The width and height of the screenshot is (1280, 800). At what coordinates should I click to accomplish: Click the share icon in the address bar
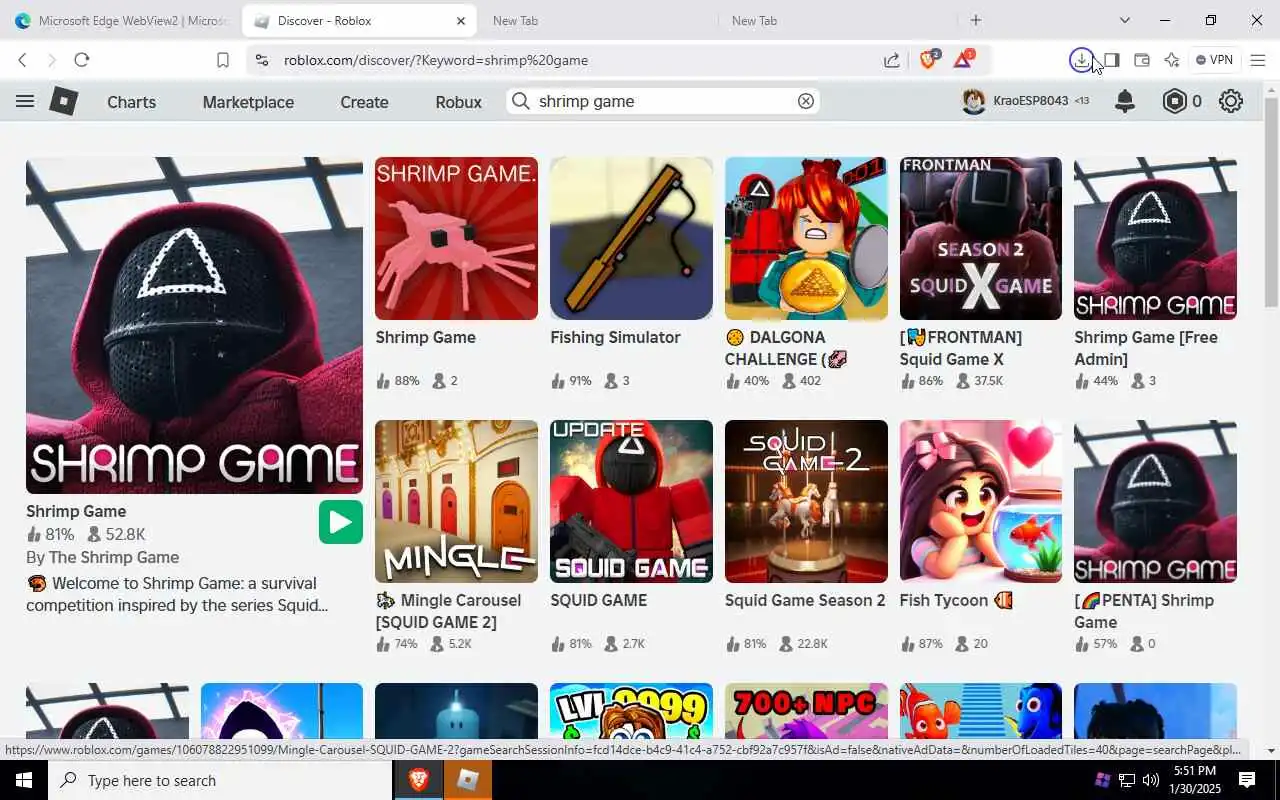click(891, 60)
